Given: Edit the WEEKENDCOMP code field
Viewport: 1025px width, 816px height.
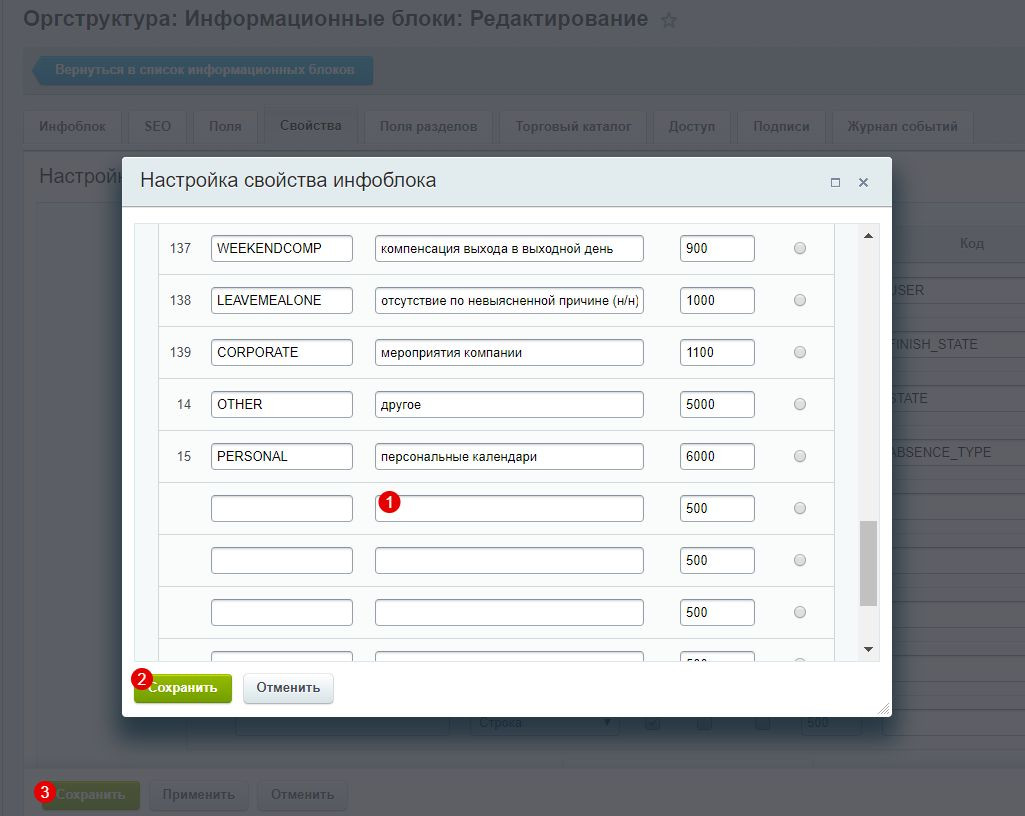Looking at the screenshot, I should pos(282,248).
